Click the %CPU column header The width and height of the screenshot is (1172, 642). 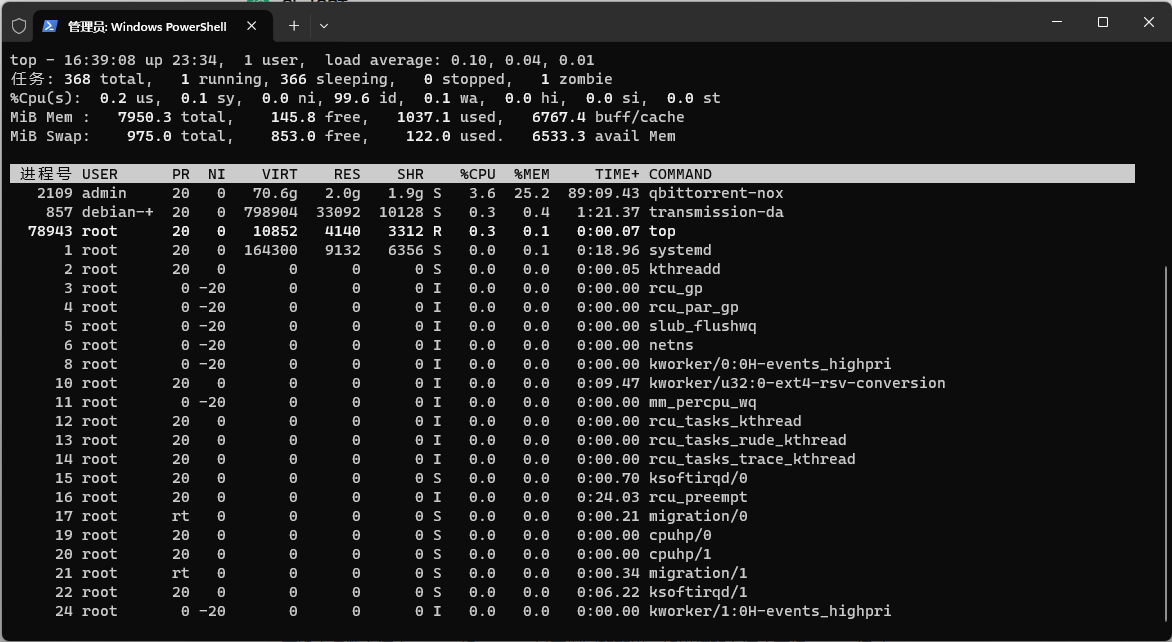click(x=477, y=174)
